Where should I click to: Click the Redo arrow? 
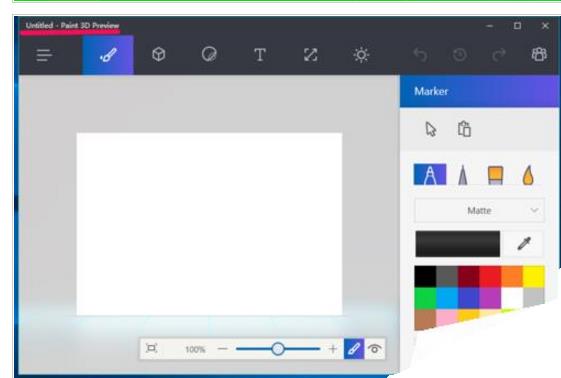coord(499,55)
